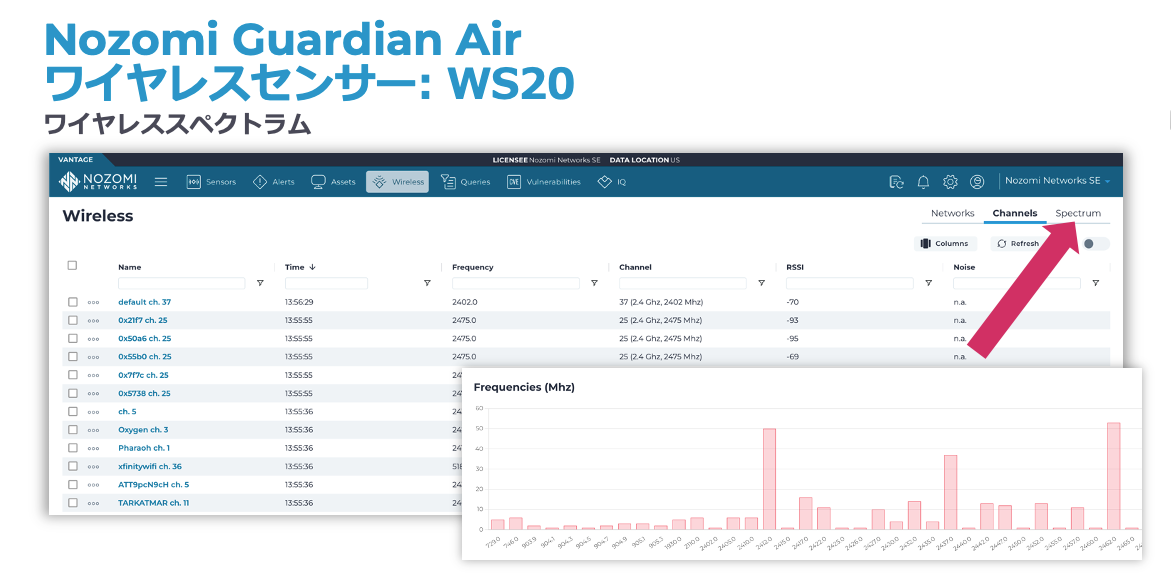Sort by the Time column

(299, 266)
